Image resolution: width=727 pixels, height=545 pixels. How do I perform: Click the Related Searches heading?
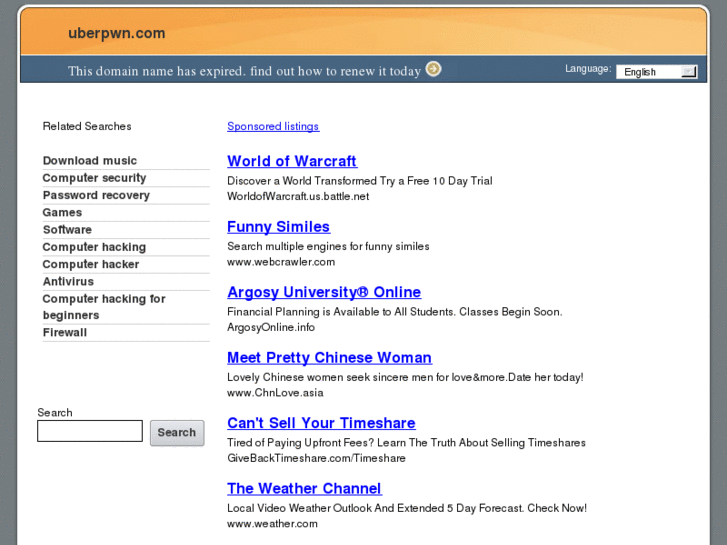(87, 126)
